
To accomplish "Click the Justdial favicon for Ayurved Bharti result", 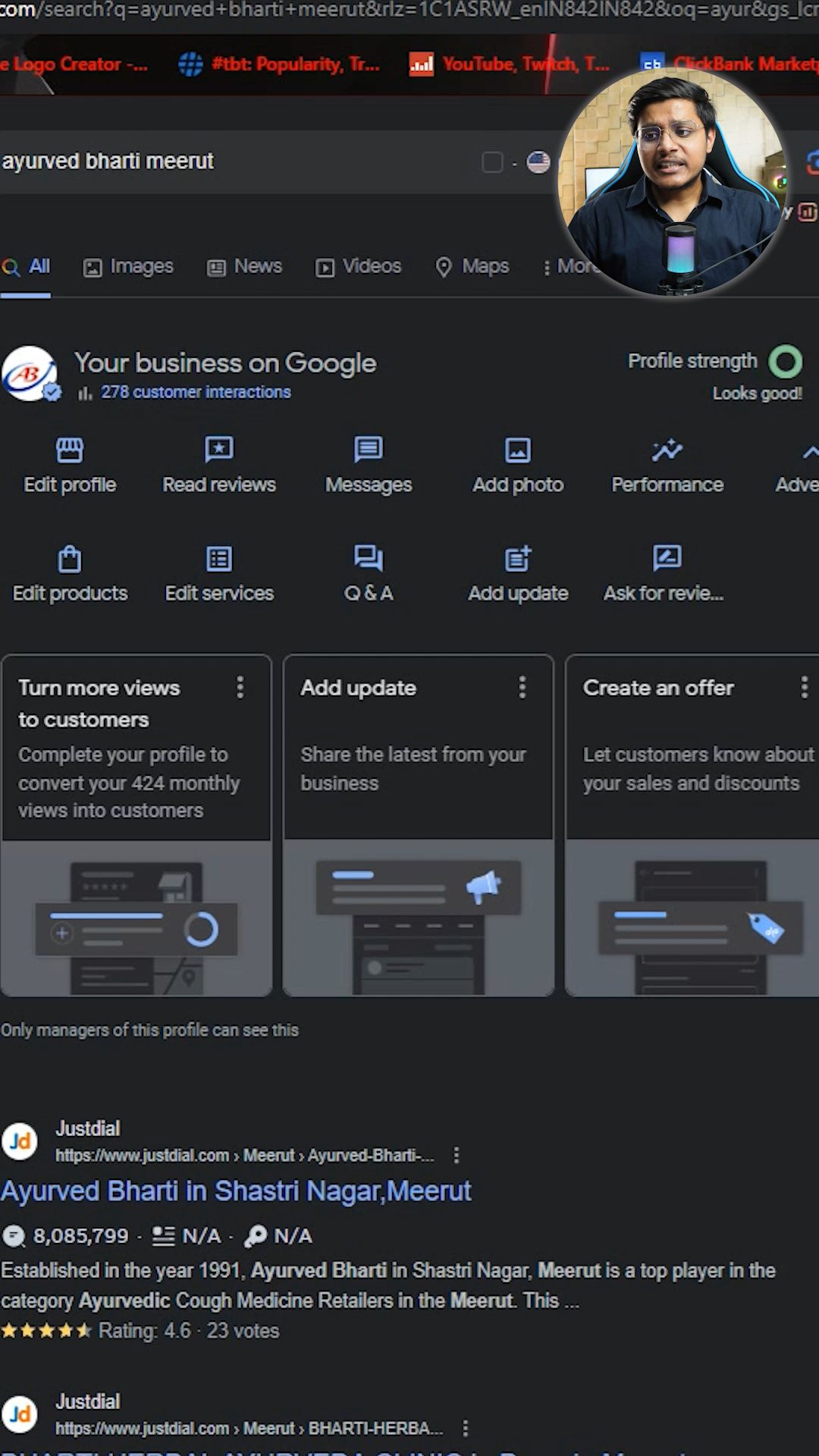I will pyautogui.click(x=20, y=1141).
